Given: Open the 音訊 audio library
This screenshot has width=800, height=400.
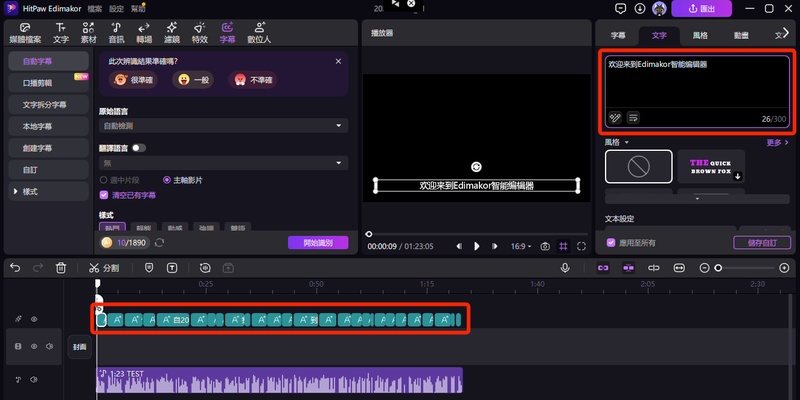Looking at the screenshot, I should click(116, 33).
